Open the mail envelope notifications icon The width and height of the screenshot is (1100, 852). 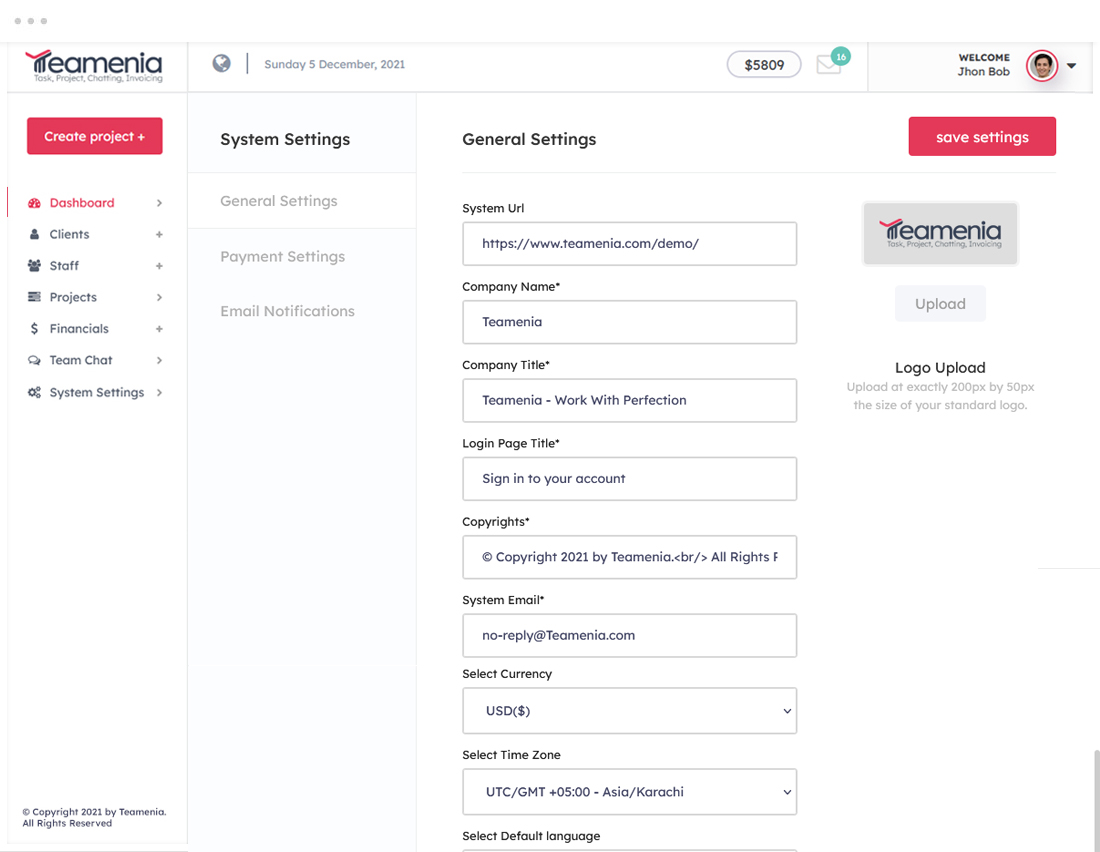[x=829, y=65]
